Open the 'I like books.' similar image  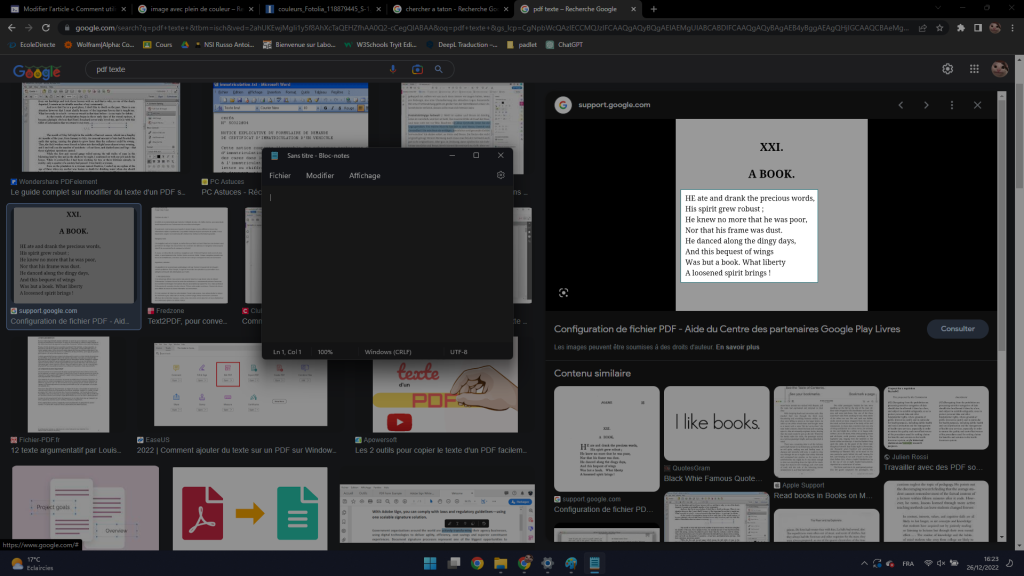click(716, 423)
